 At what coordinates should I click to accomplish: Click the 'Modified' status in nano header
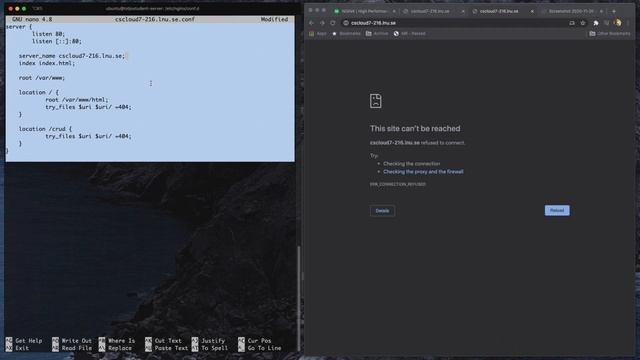(274, 19)
